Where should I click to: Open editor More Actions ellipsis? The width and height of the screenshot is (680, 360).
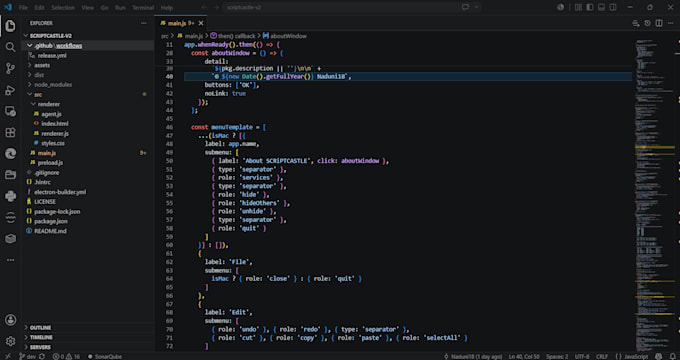pyautogui.click(x=670, y=23)
